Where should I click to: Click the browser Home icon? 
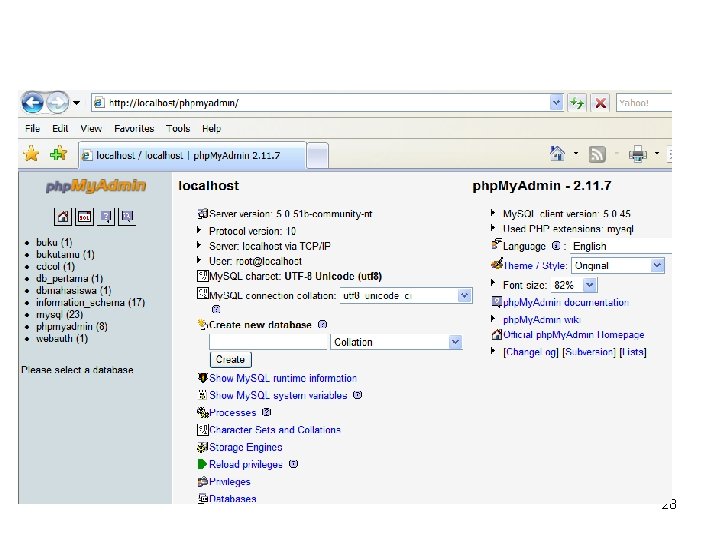557,154
